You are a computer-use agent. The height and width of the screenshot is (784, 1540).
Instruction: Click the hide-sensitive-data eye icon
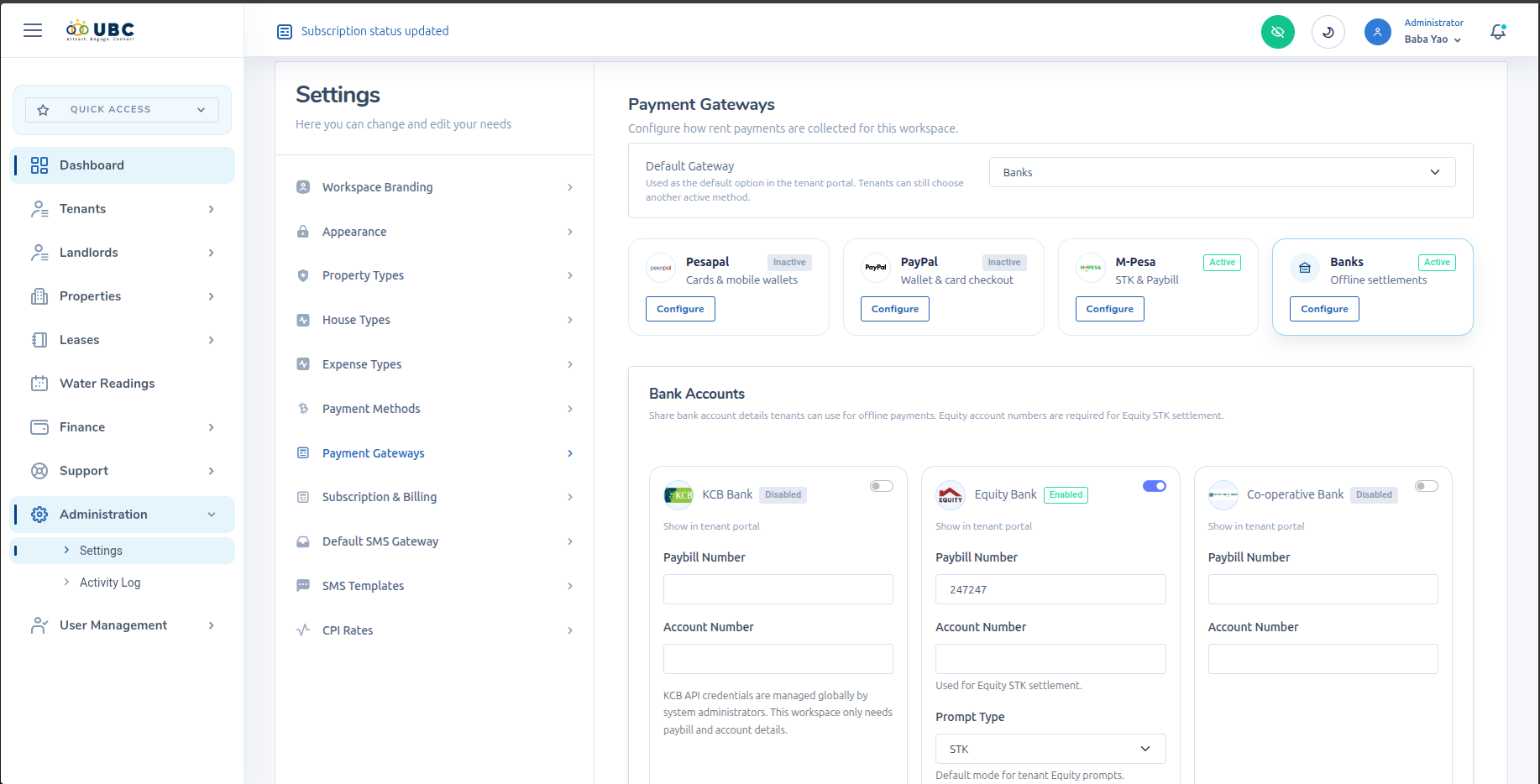pyautogui.click(x=1278, y=31)
